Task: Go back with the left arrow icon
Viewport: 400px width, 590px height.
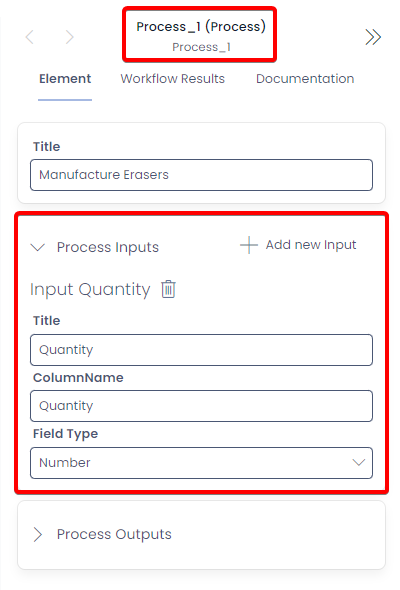Action: (30, 37)
